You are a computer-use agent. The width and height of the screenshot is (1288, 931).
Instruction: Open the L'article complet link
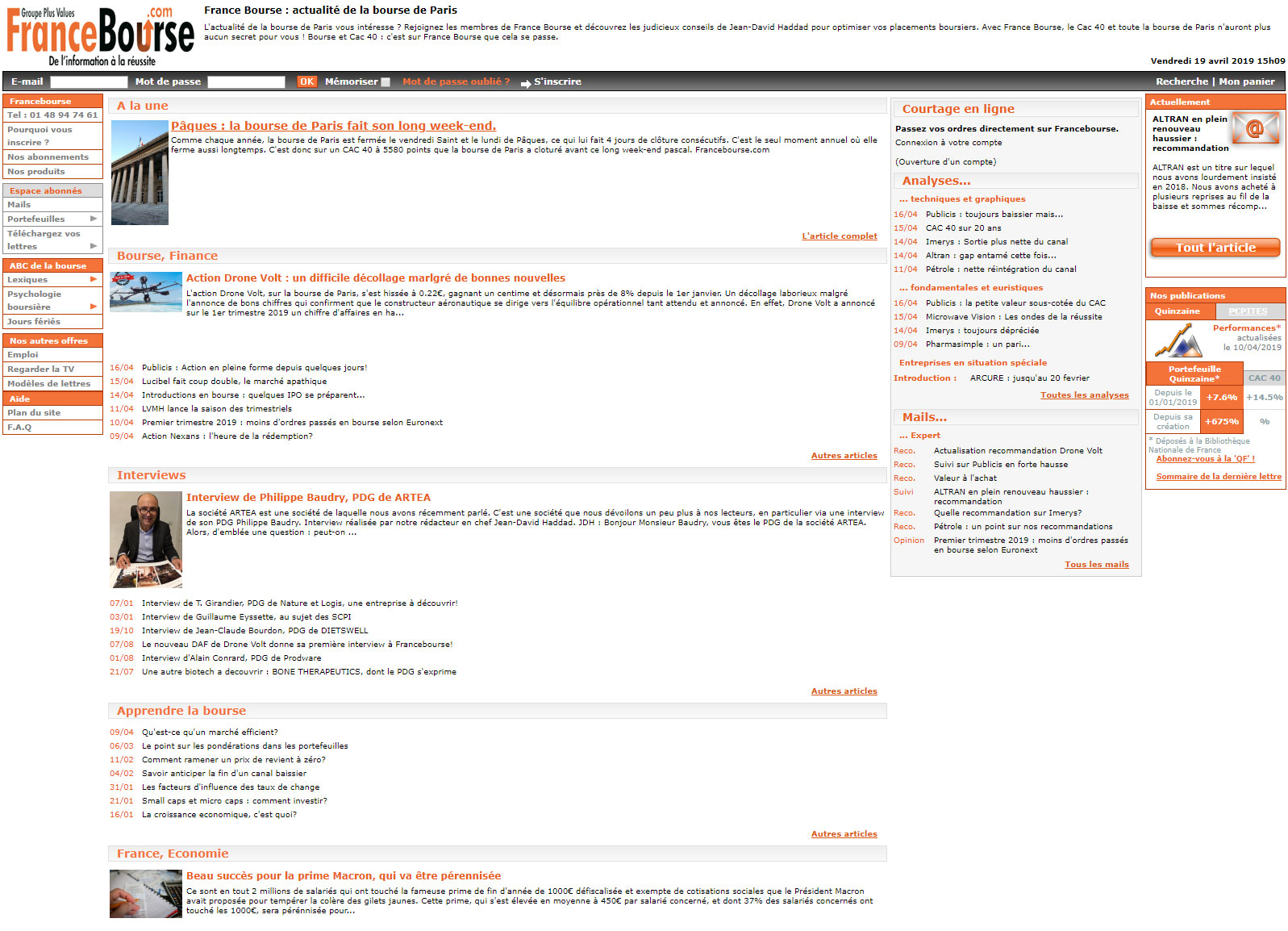(x=840, y=236)
